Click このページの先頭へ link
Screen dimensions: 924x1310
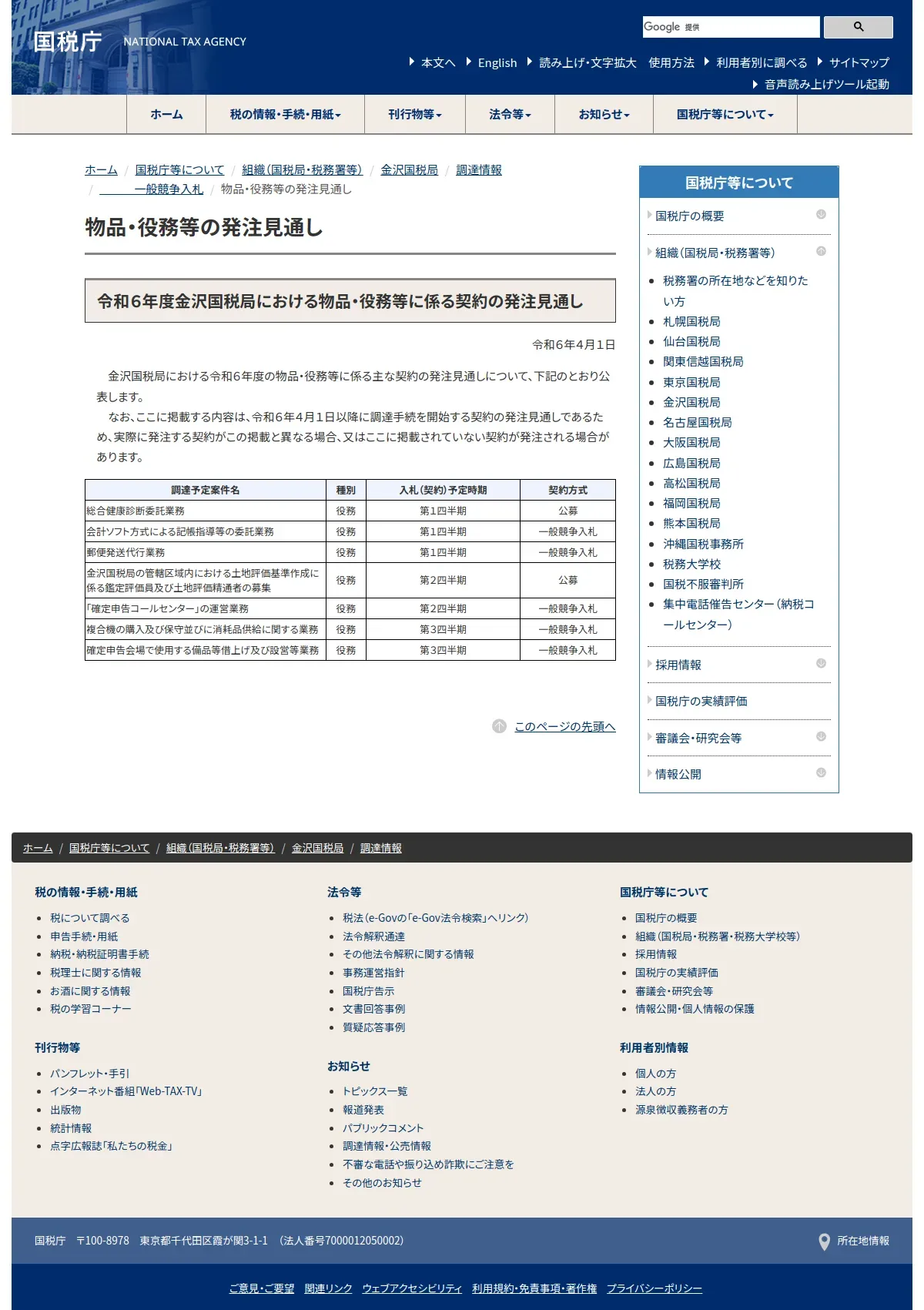(565, 726)
